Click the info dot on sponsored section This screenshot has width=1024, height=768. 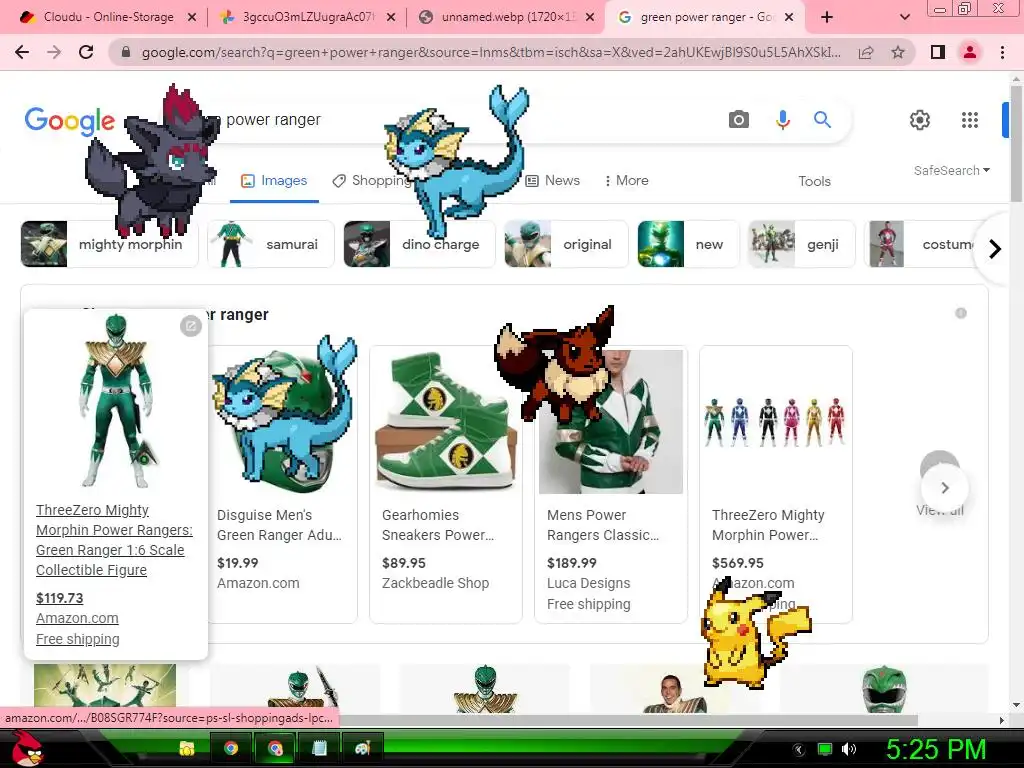click(961, 313)
